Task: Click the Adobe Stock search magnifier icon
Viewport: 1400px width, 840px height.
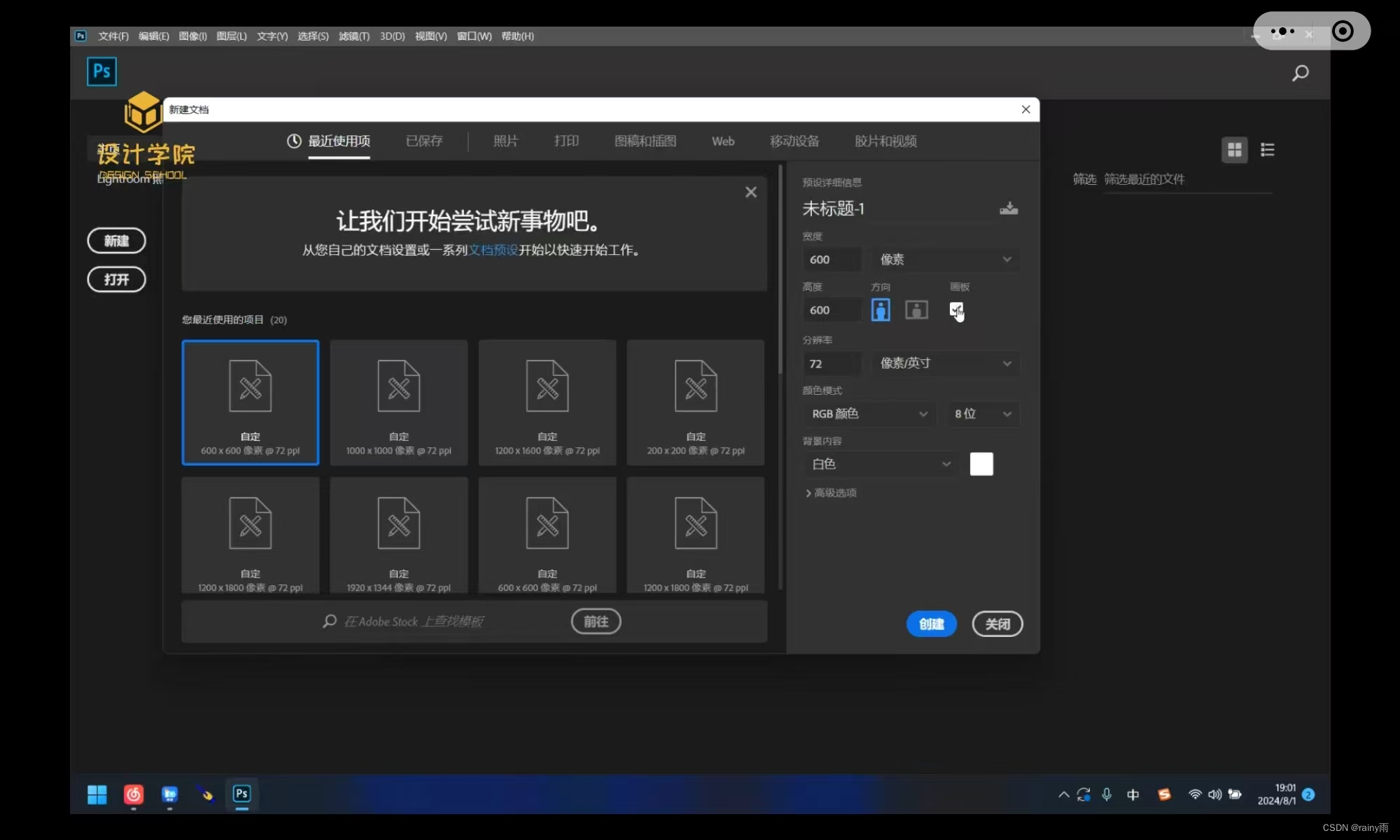Action: tap(330, 621)
